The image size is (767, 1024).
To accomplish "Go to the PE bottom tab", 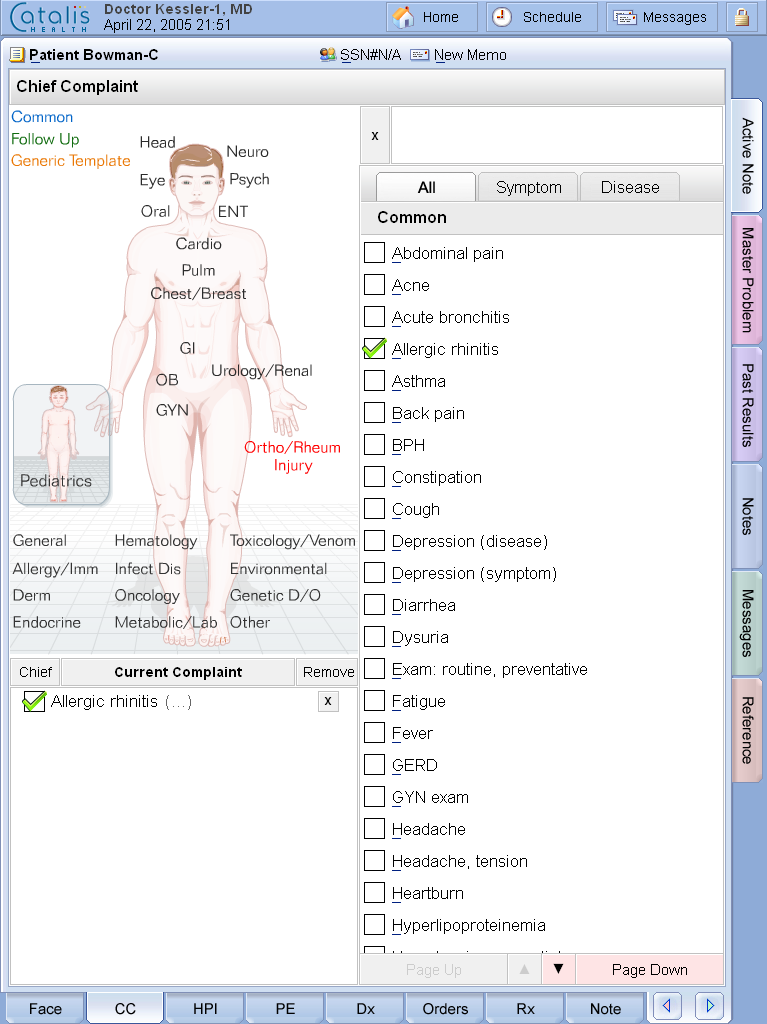I will pos(285,1008).
